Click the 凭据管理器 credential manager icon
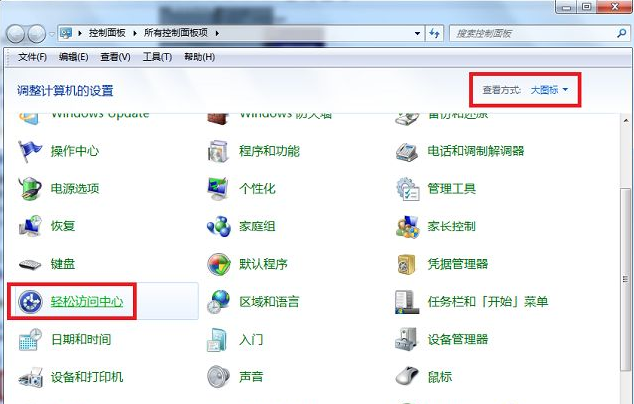 (407, 264)
